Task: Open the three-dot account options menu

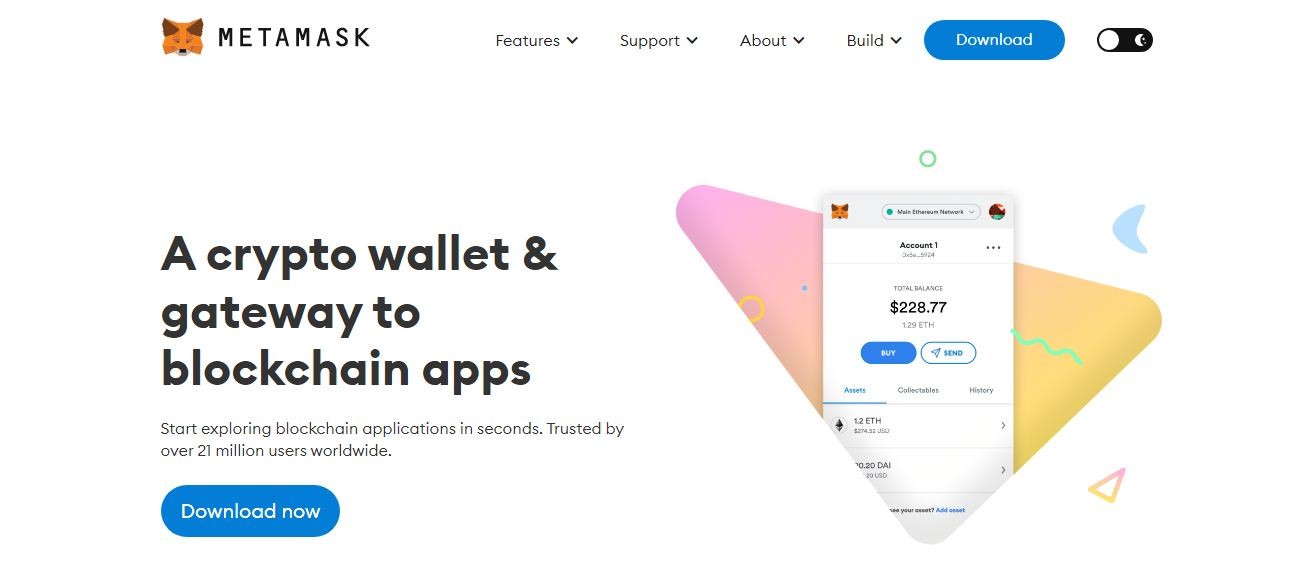Action: (993, 248)
